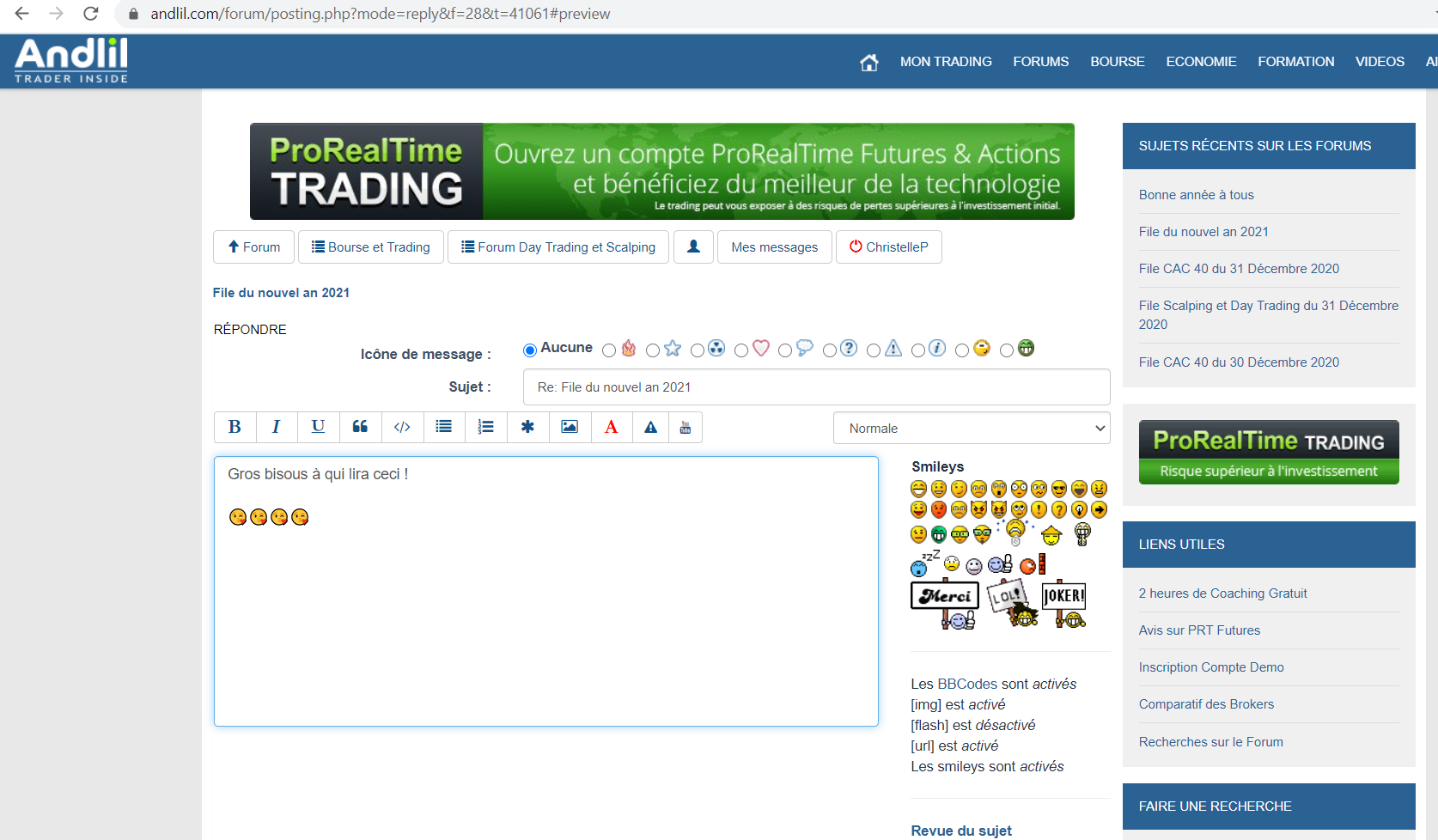Insert the Merci sign smiley

945,605
